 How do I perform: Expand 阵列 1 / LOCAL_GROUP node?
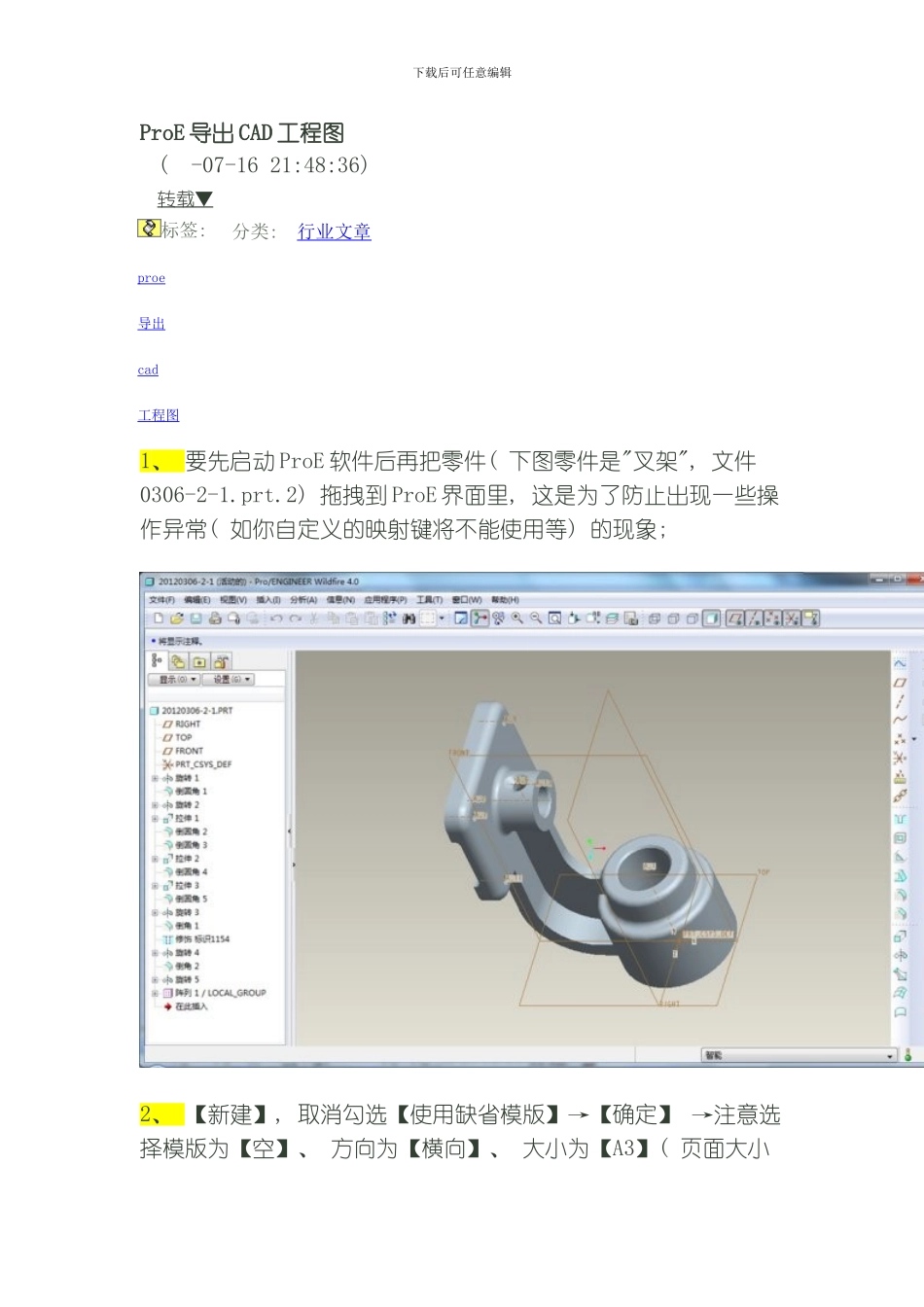pos(155,993)
